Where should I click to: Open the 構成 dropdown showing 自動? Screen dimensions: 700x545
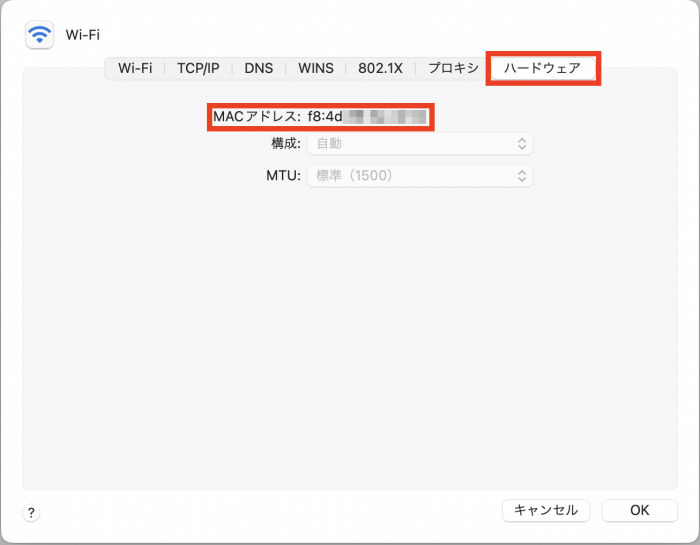tap(420, 144)
